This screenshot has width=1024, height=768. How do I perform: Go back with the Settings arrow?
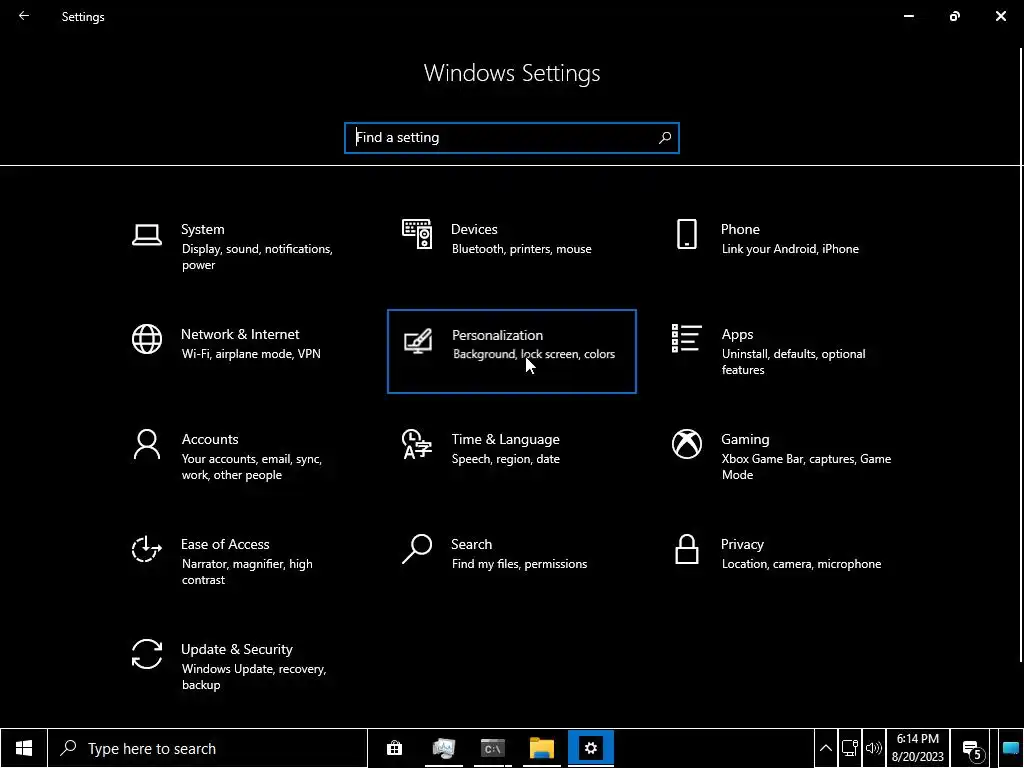(24, 16)
